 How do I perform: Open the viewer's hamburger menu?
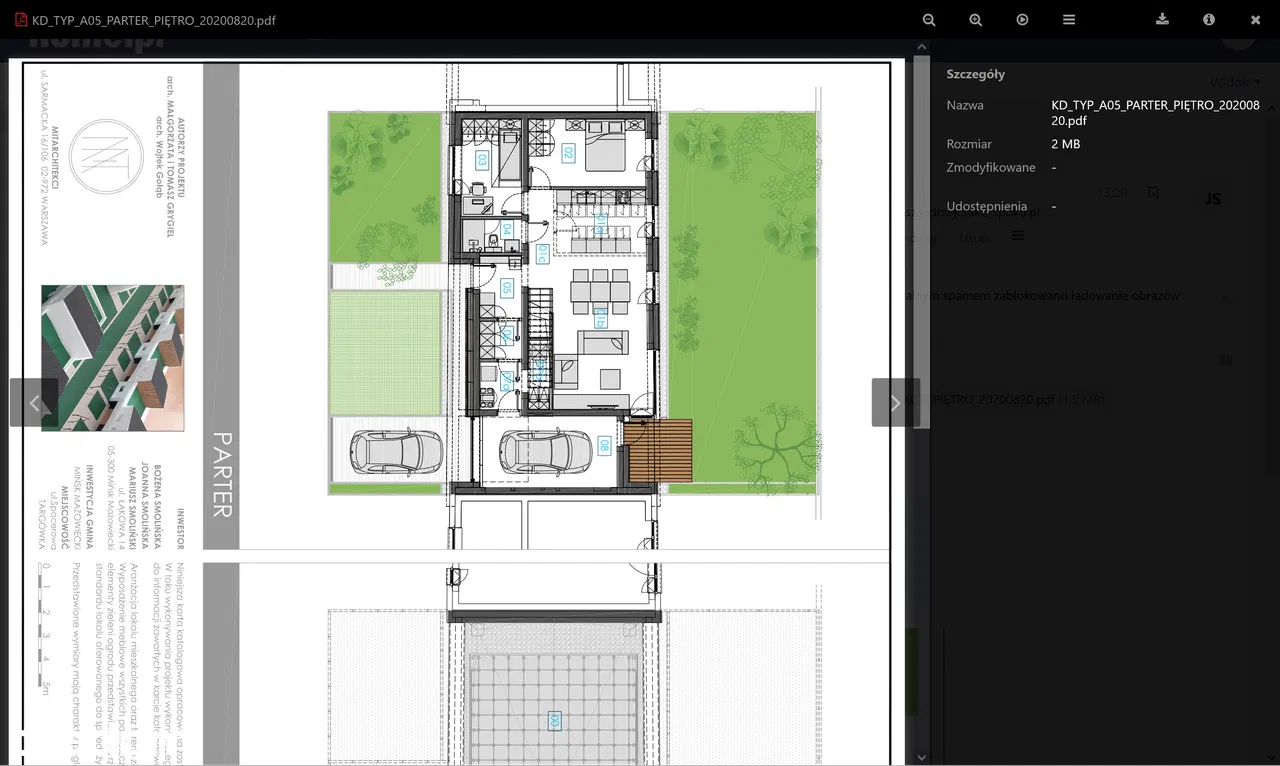click(x=1069, y=20)
